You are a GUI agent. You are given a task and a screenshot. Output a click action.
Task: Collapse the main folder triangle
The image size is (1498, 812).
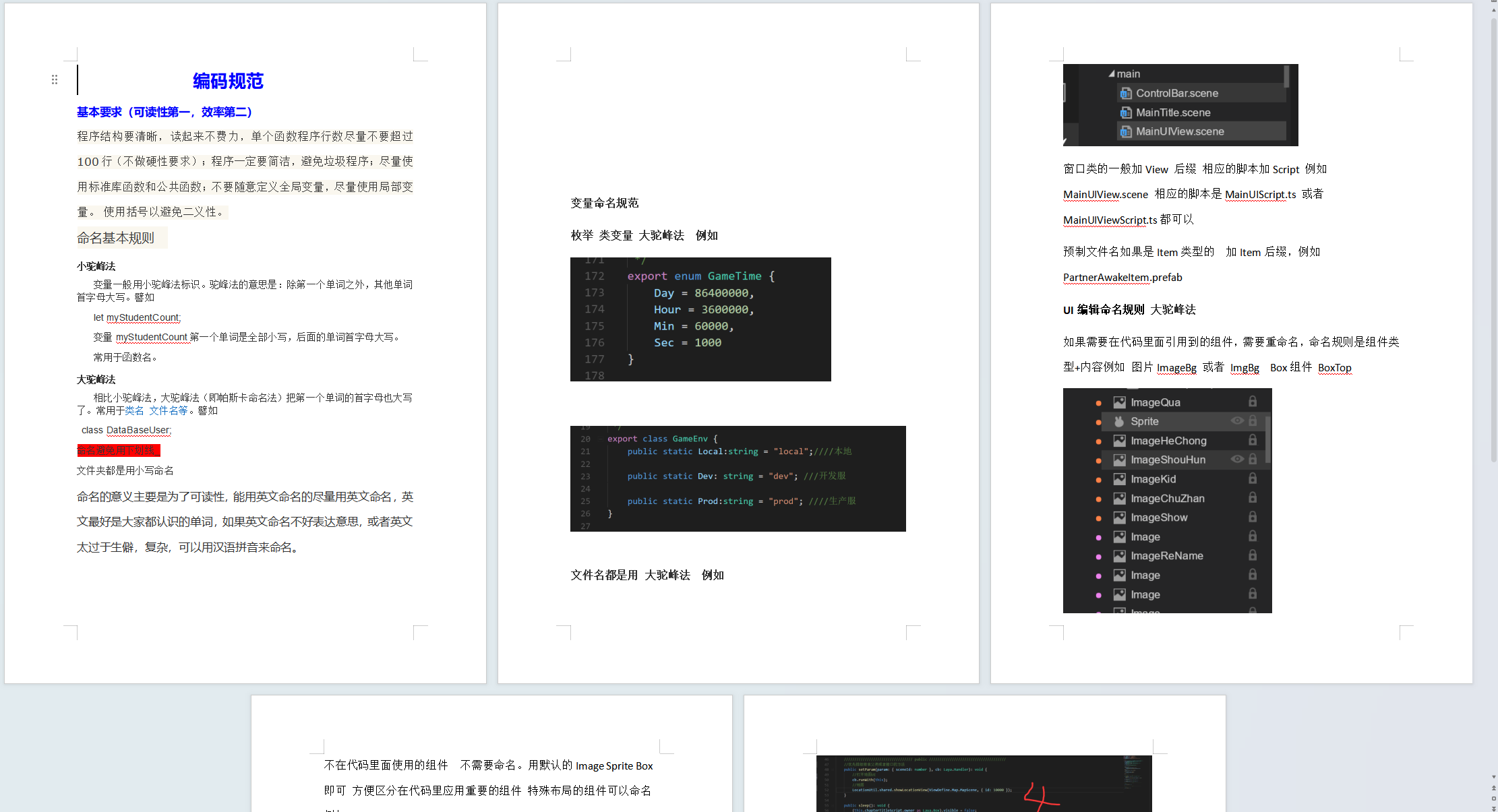[1111, 74]
